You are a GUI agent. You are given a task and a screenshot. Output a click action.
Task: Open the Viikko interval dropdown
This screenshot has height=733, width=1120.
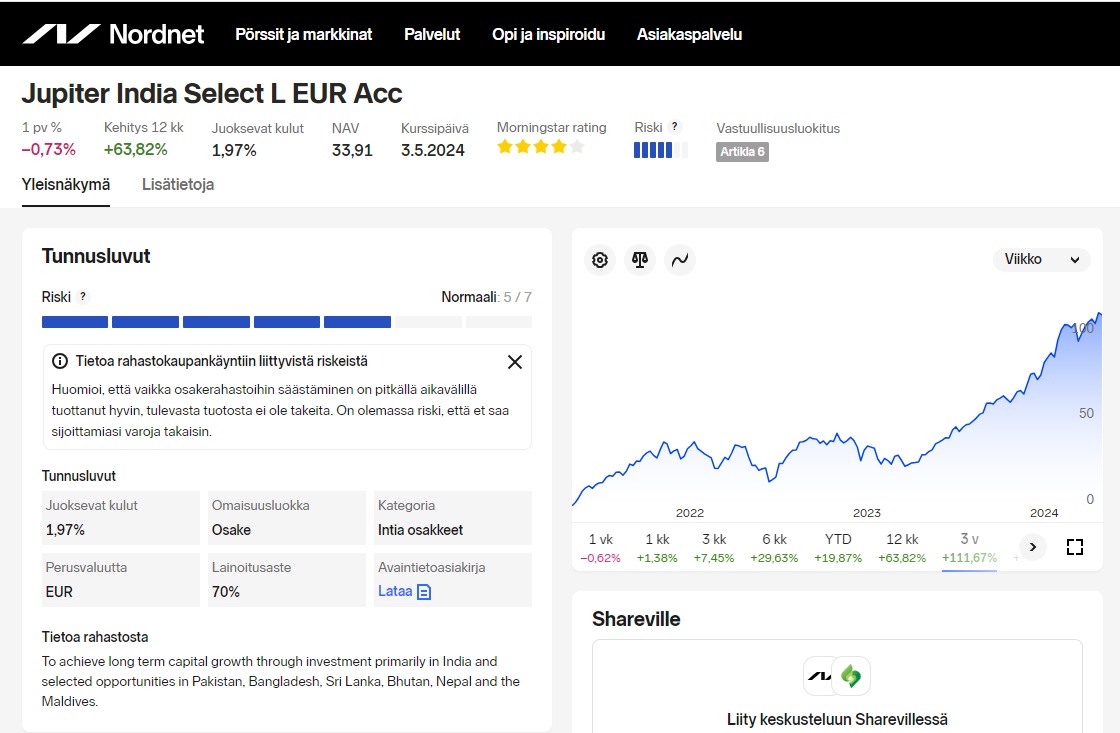(1041, 260)
